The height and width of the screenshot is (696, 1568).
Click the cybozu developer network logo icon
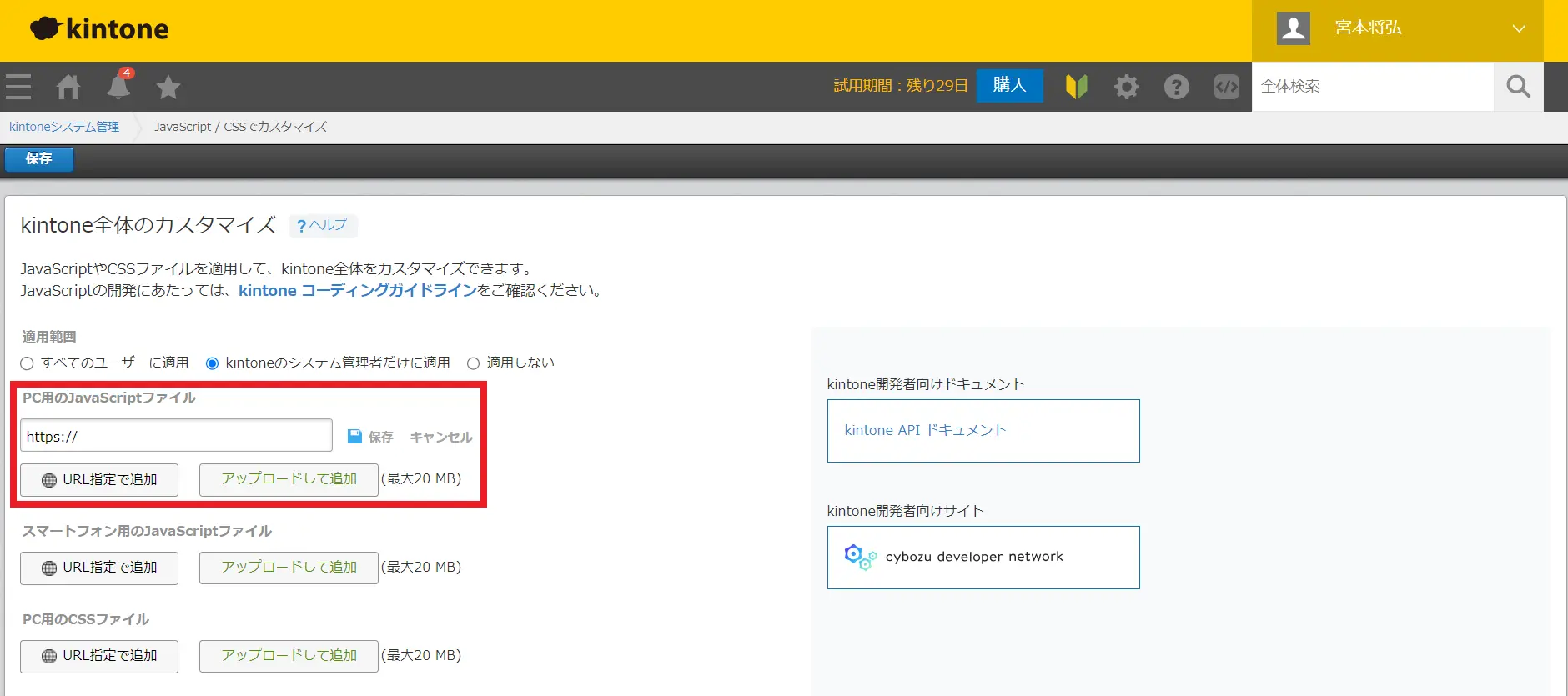pos(860,557)
